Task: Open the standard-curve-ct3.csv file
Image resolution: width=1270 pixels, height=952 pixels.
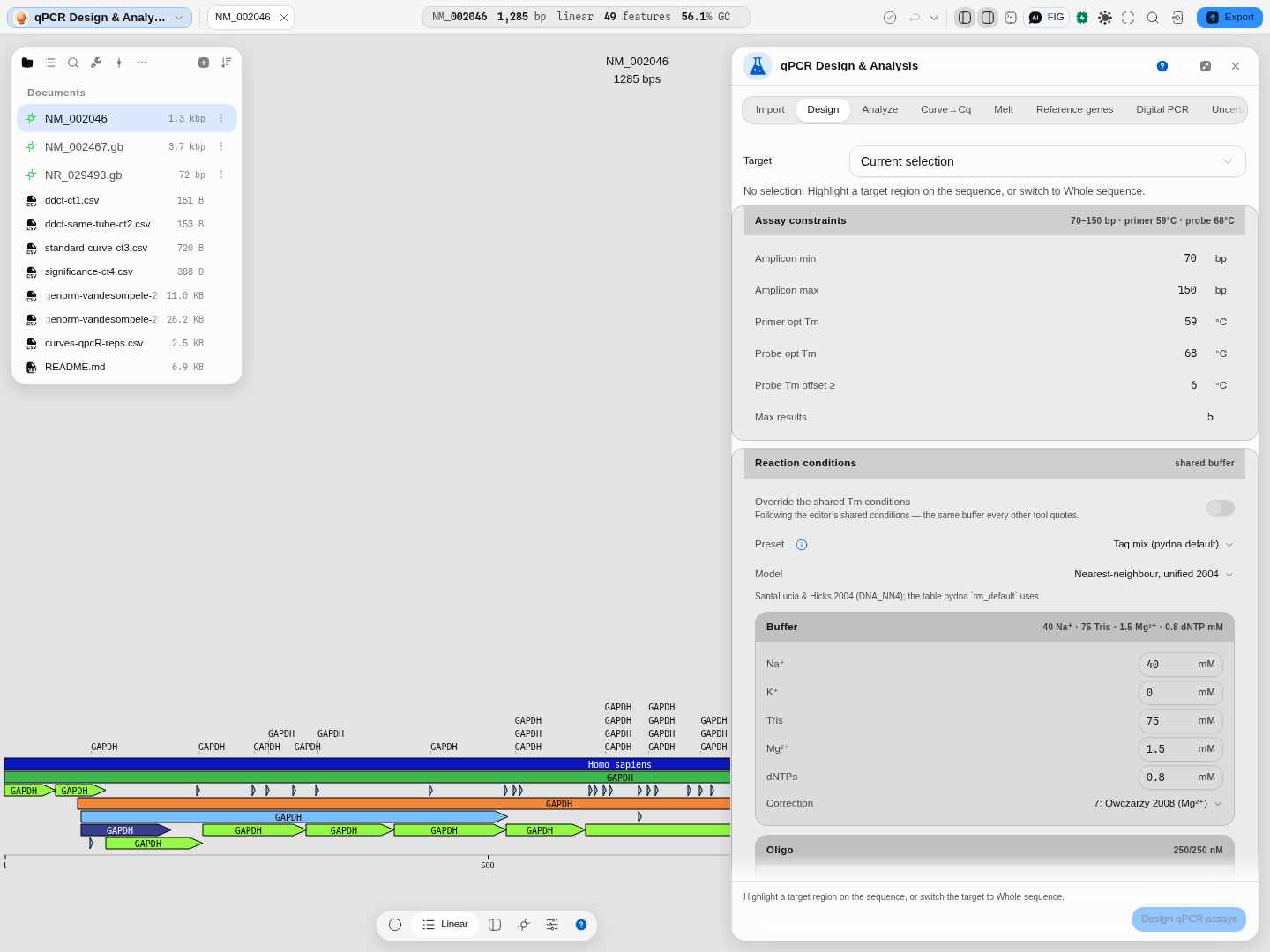Action: click(x=127, y=249)
